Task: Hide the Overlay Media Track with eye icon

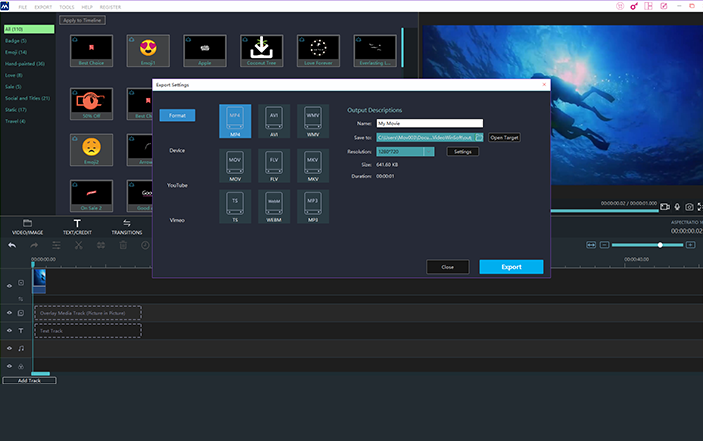Action: (x=10, y=312)
